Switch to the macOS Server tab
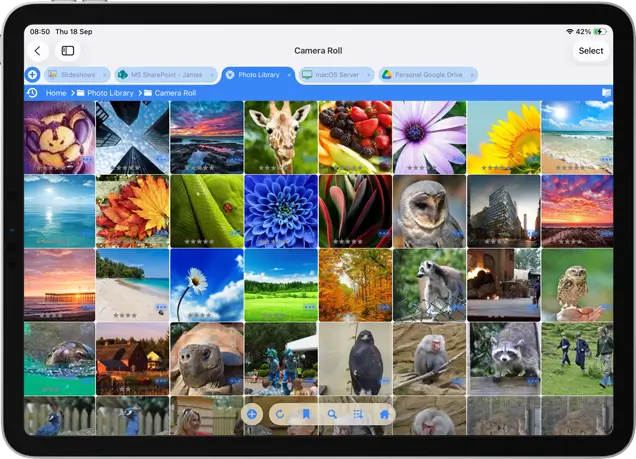This screenshot has width=636, height=459. (334, 75)
